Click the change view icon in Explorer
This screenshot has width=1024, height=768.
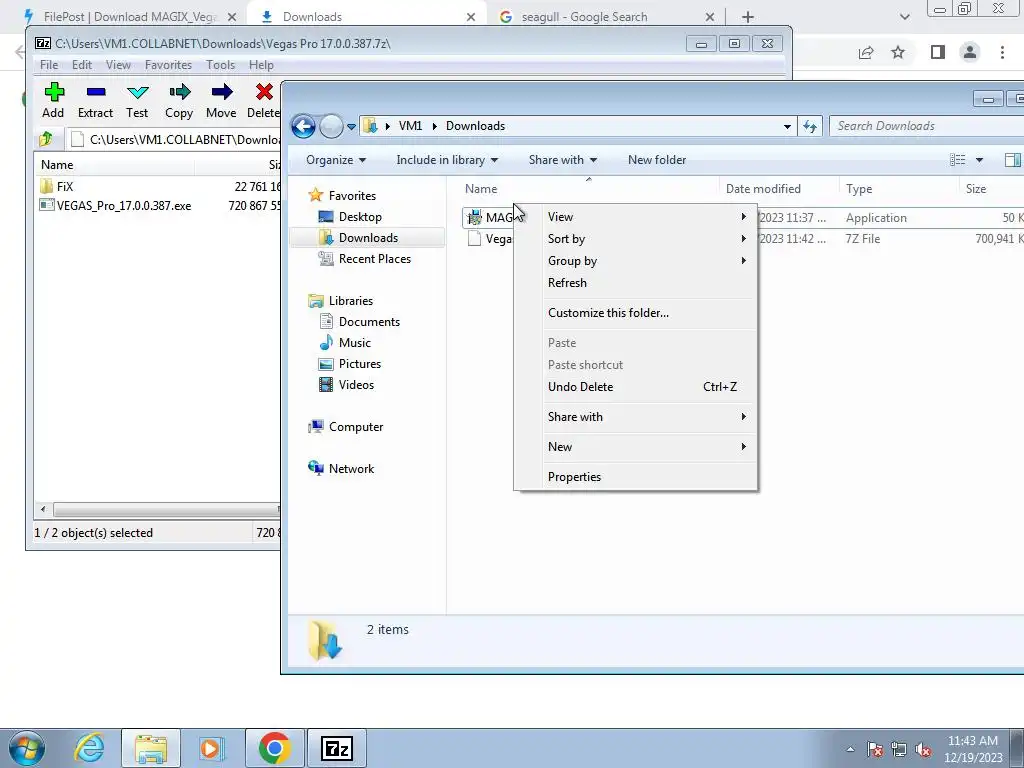(x=957, y=160)
